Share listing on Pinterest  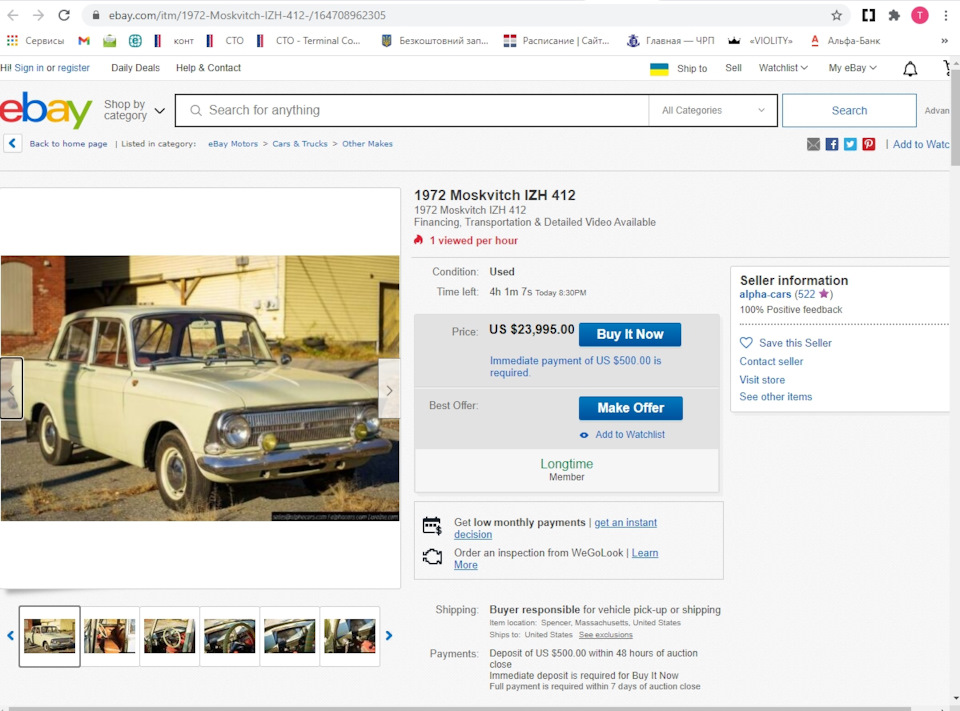pyautogui.click(x=869, y=145)
